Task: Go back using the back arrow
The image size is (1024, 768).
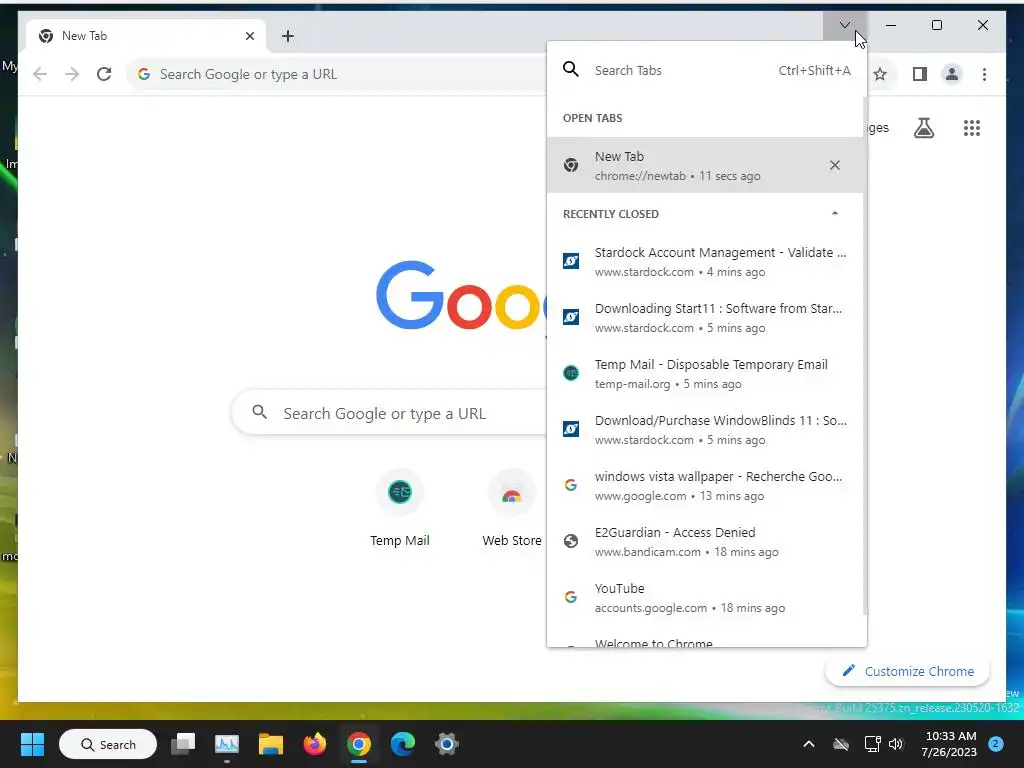Action: (40, 74)
